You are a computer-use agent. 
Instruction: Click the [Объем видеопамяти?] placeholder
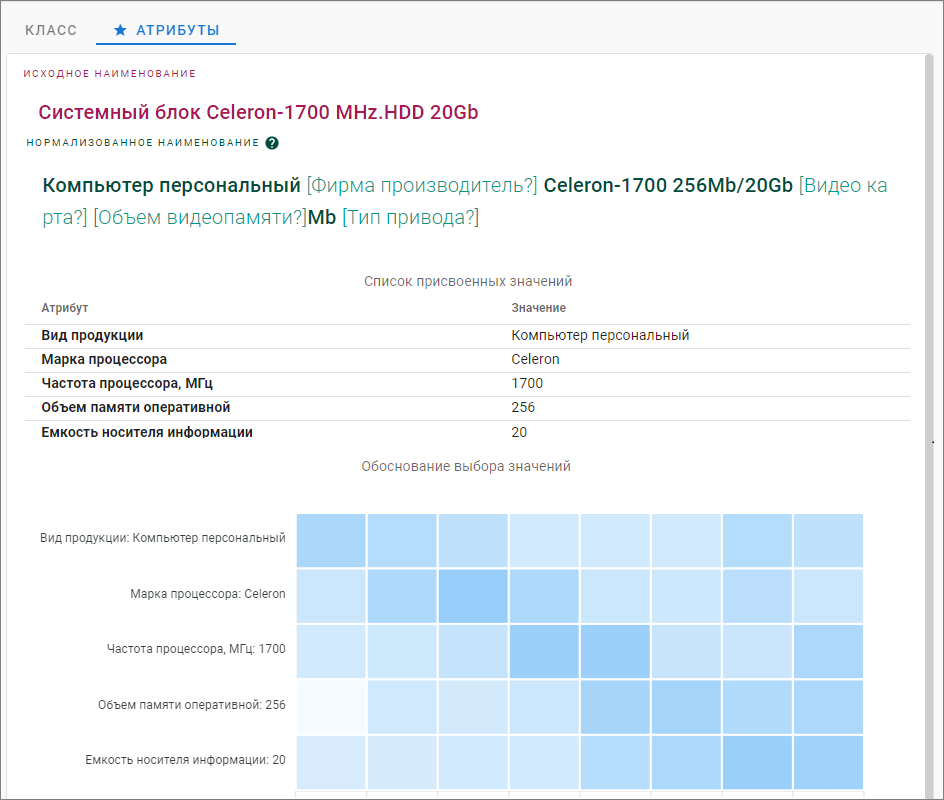tap(200, 218)
